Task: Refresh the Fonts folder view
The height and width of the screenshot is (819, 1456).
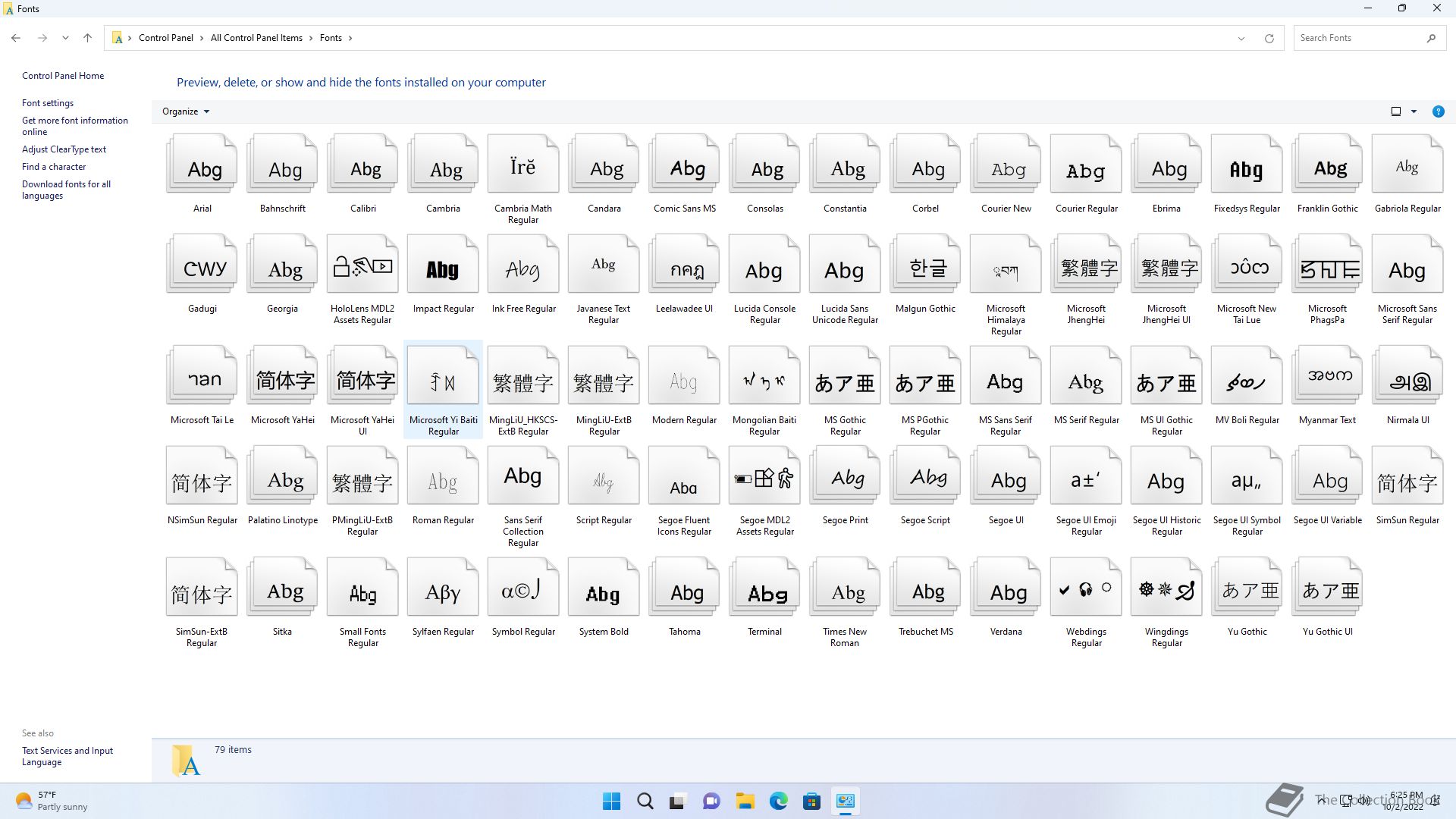Action: click(1269, 38)
